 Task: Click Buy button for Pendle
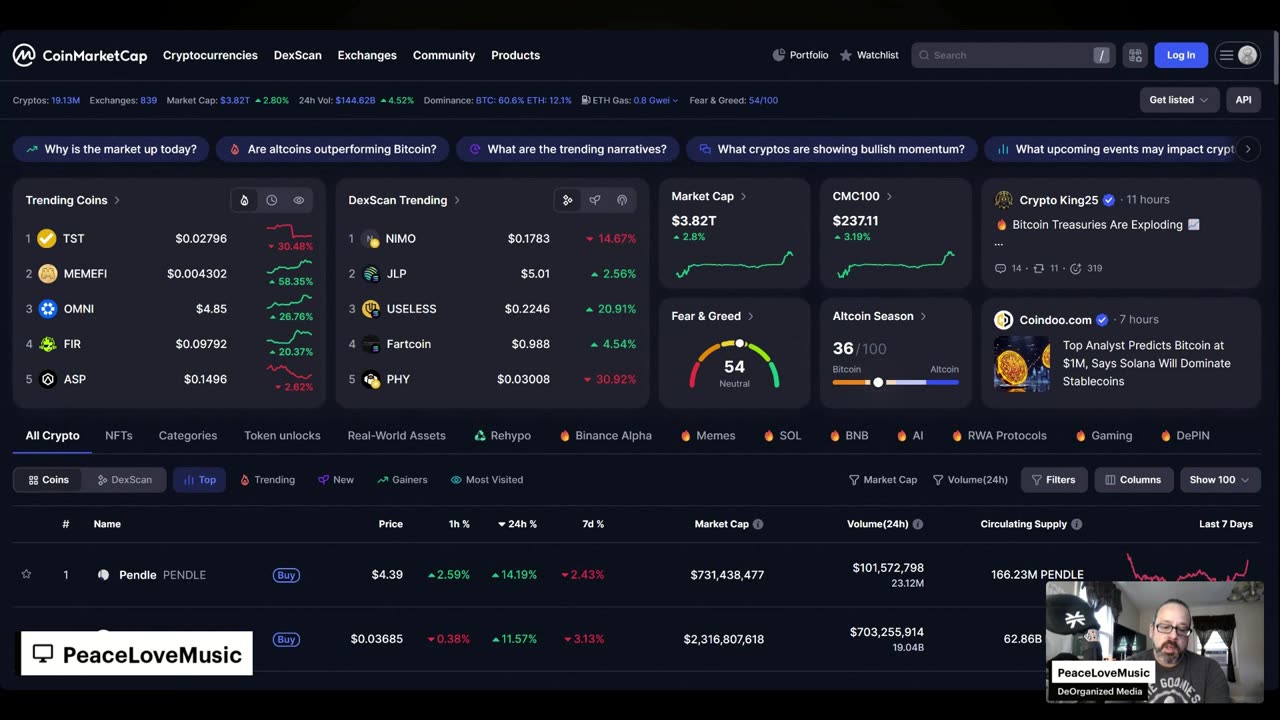pyautogui.click(x=286, y=575)
